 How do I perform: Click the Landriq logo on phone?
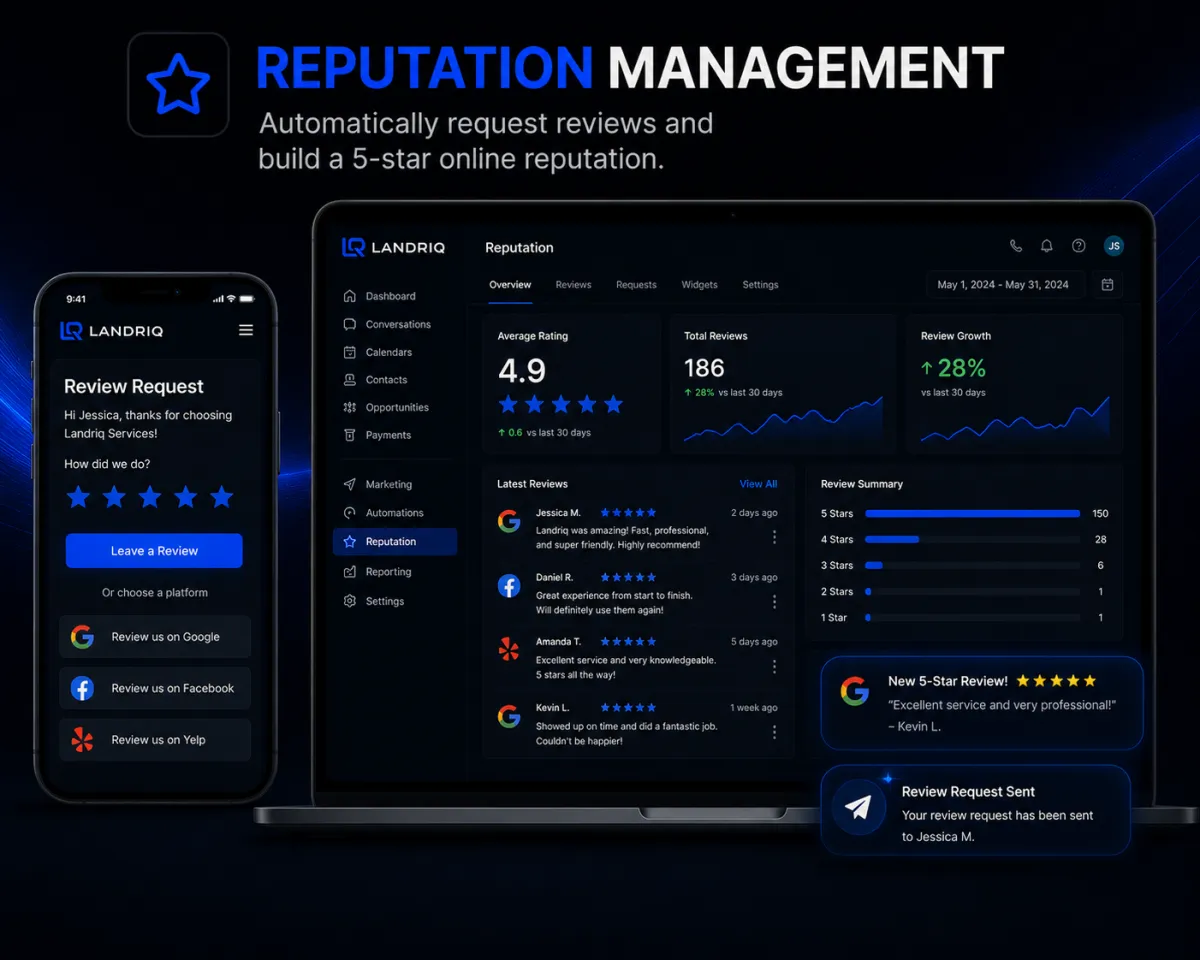pos(111,331)
